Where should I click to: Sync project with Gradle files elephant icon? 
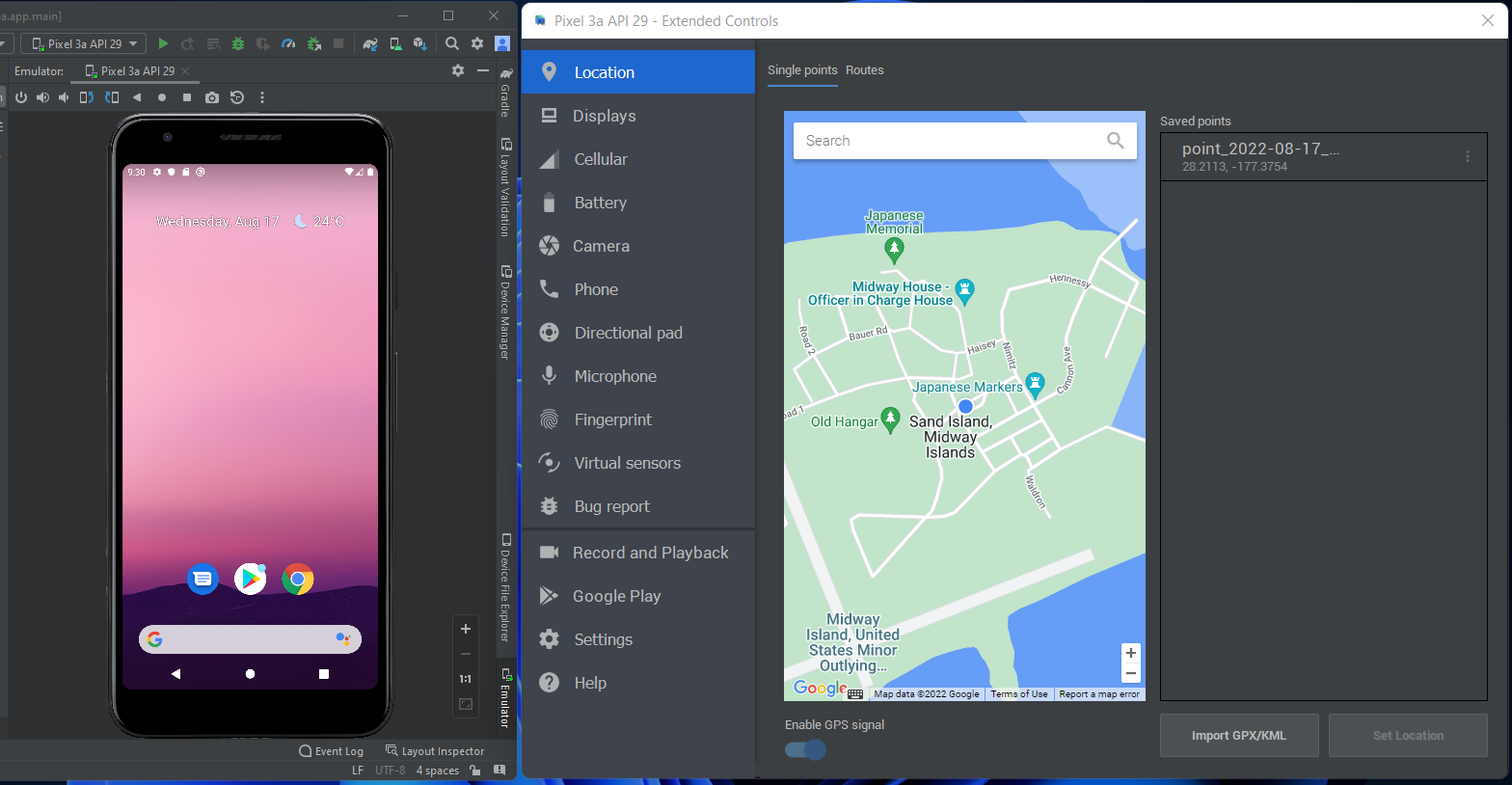point(370,43)
